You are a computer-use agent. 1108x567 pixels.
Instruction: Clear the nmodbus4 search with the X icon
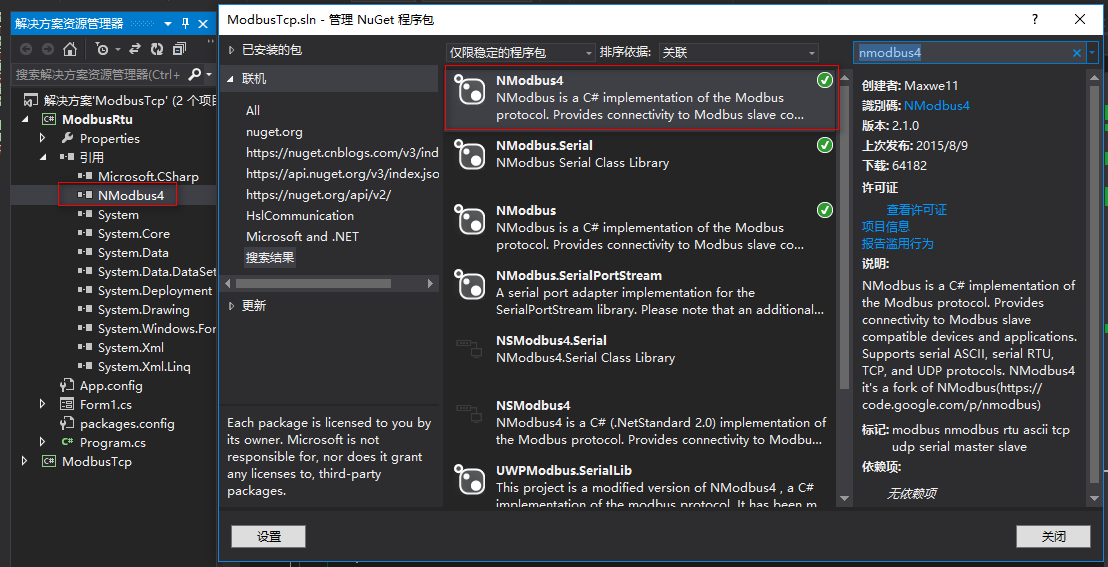[x=1077, y=52]
